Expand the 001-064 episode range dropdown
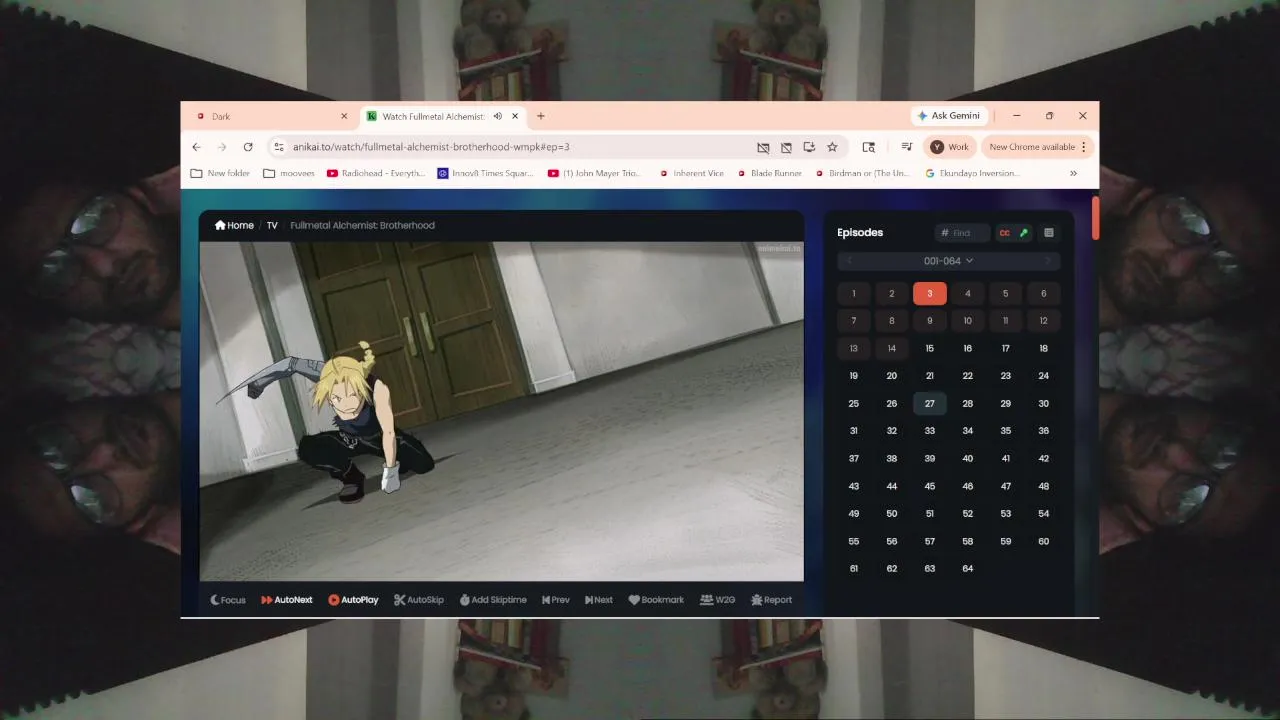 [x=948, y=261]
